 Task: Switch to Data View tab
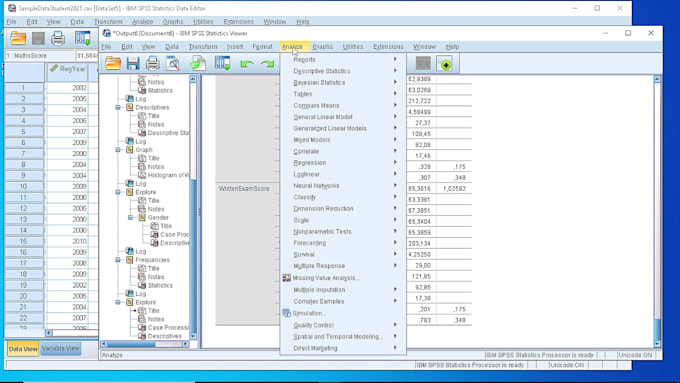(x=23, y=349)
